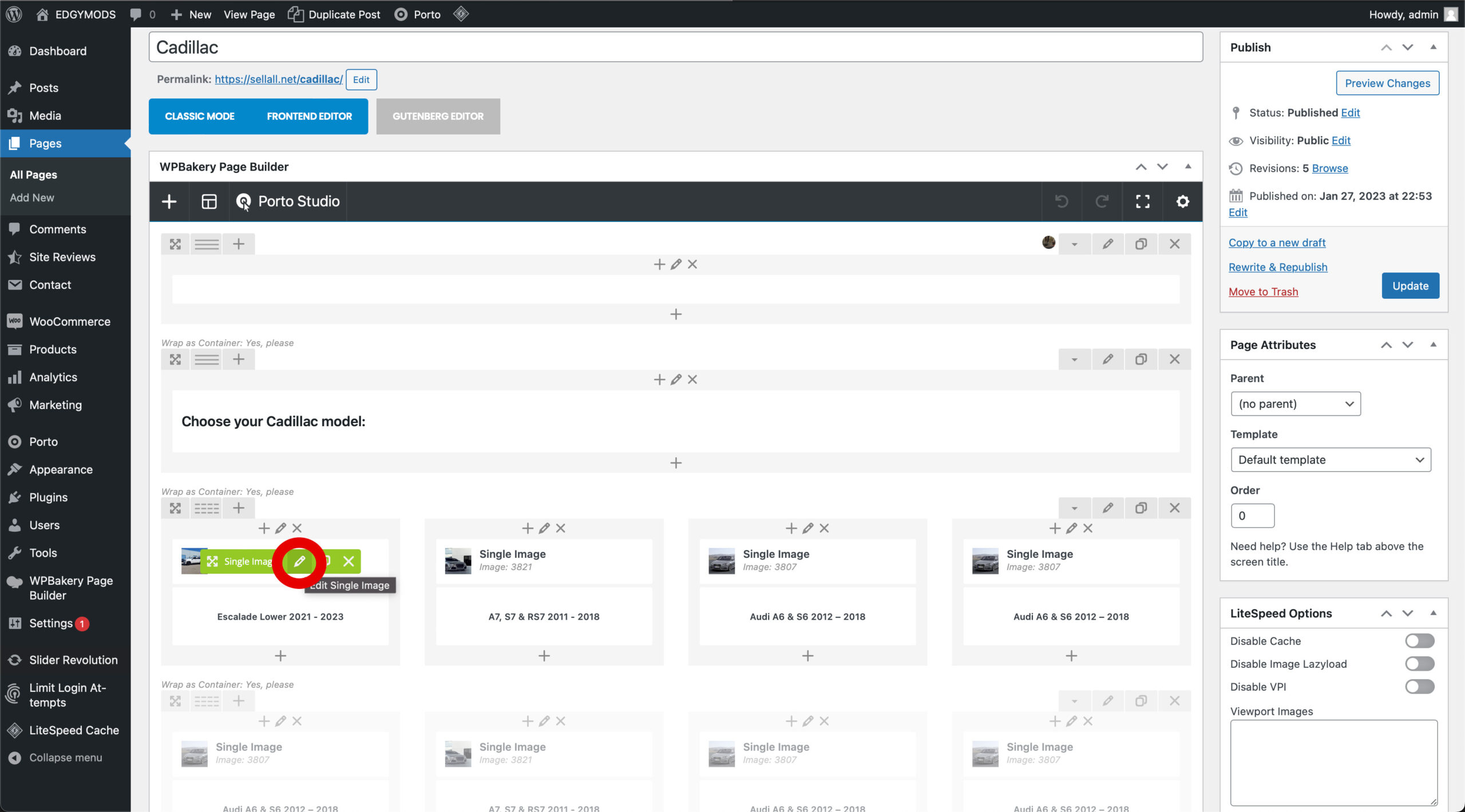
Task: Delete the 'Choose your Cadillac model' row
Action: coord(1174,359)
